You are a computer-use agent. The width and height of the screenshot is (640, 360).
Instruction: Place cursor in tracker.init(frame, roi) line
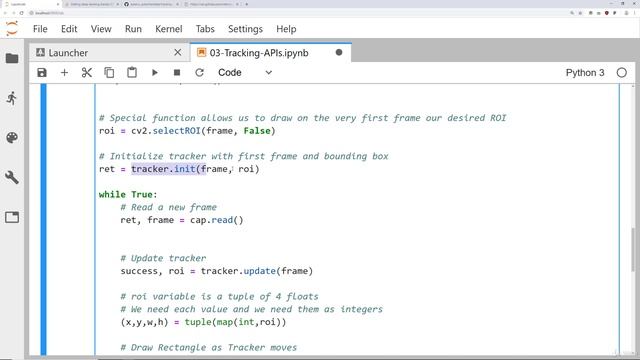[x=179, y=169]
